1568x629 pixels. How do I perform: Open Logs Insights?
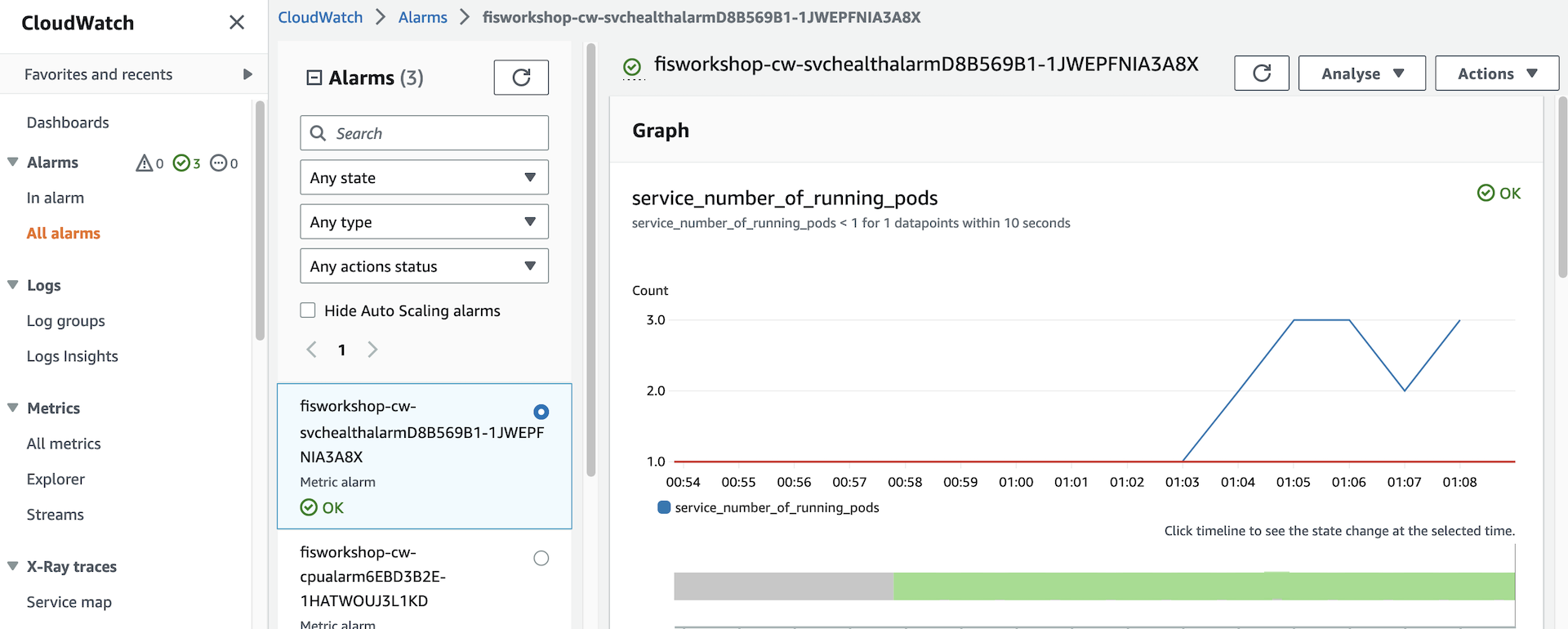[x=73, y=356]
